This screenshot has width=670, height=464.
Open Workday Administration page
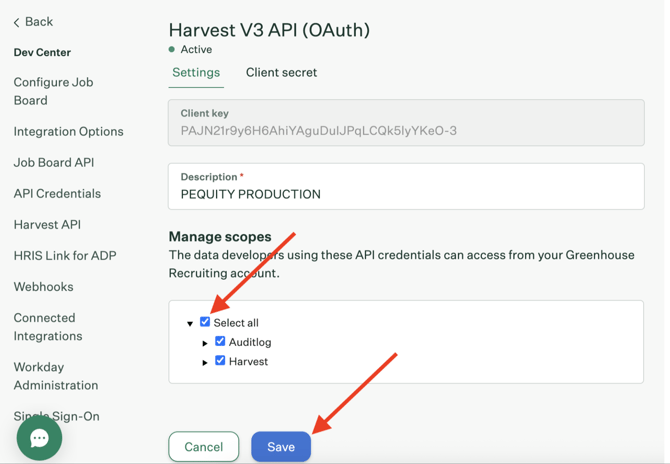click(x=56, y=376)
